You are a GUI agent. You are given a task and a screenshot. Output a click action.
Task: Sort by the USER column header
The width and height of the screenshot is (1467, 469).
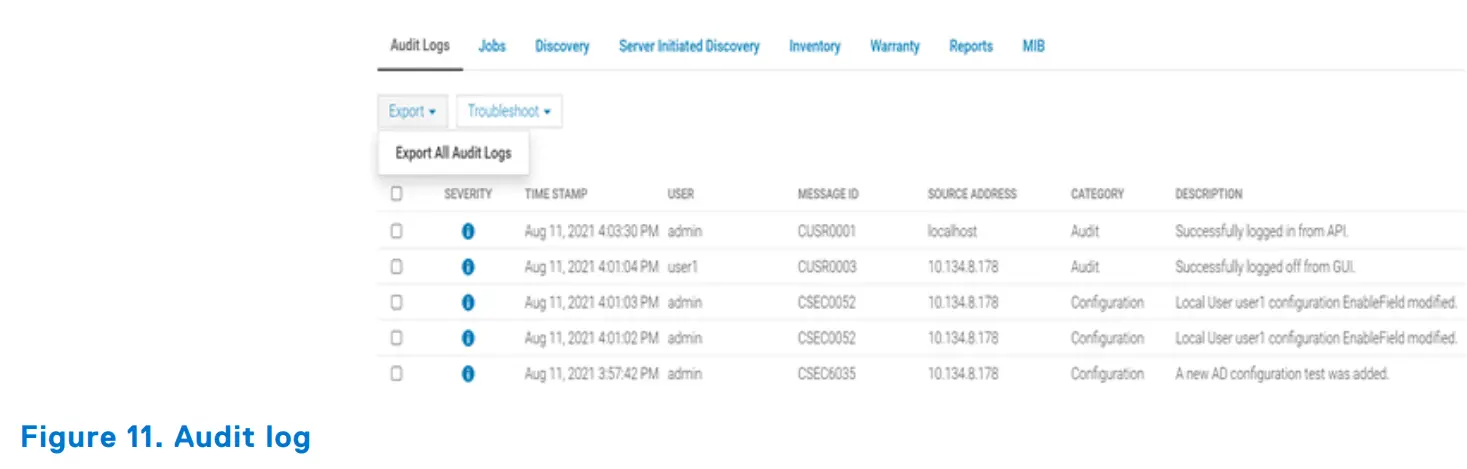680,194
